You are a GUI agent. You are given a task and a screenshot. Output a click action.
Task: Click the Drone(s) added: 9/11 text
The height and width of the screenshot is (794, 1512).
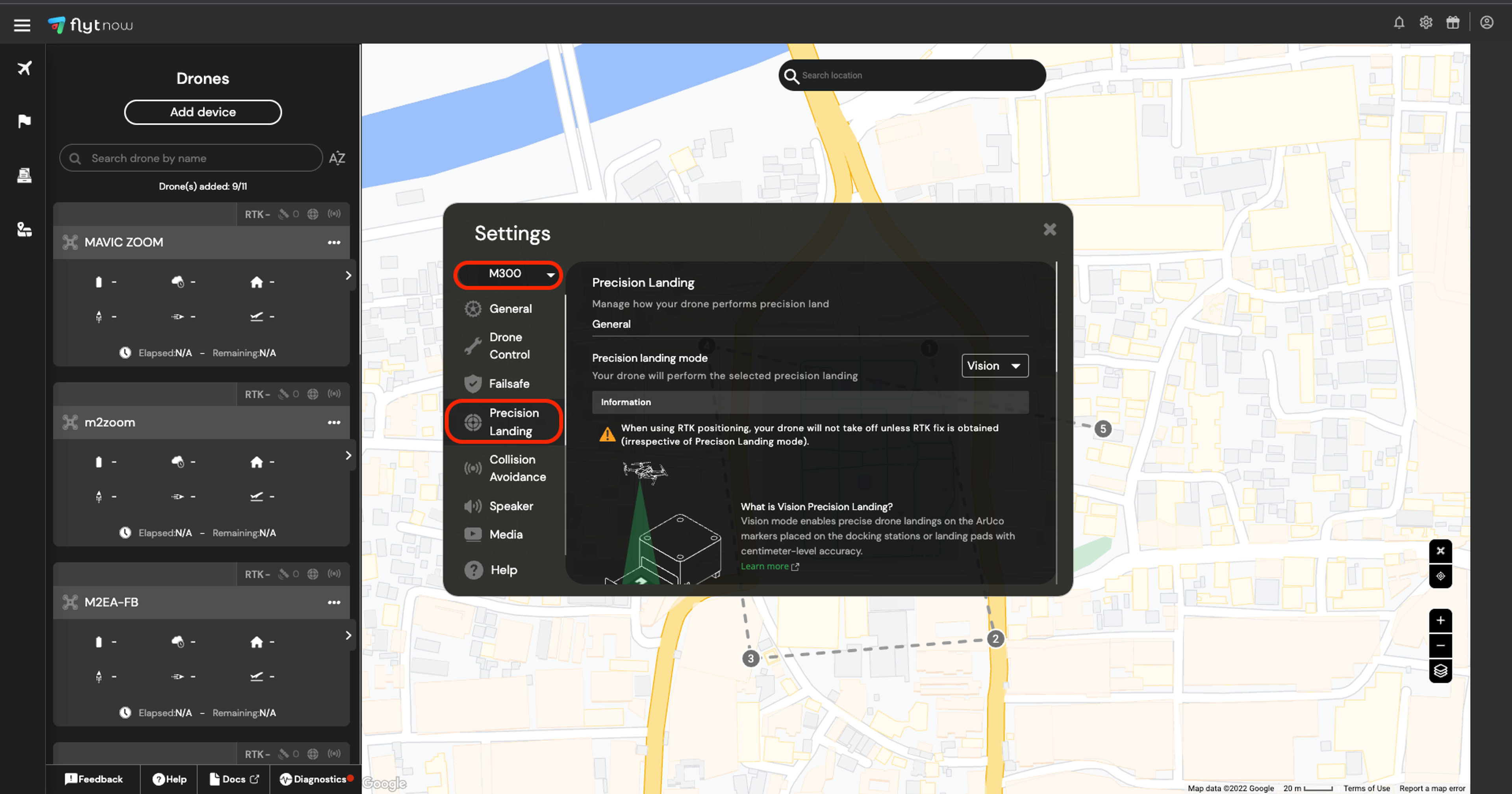tap(203, 187)
